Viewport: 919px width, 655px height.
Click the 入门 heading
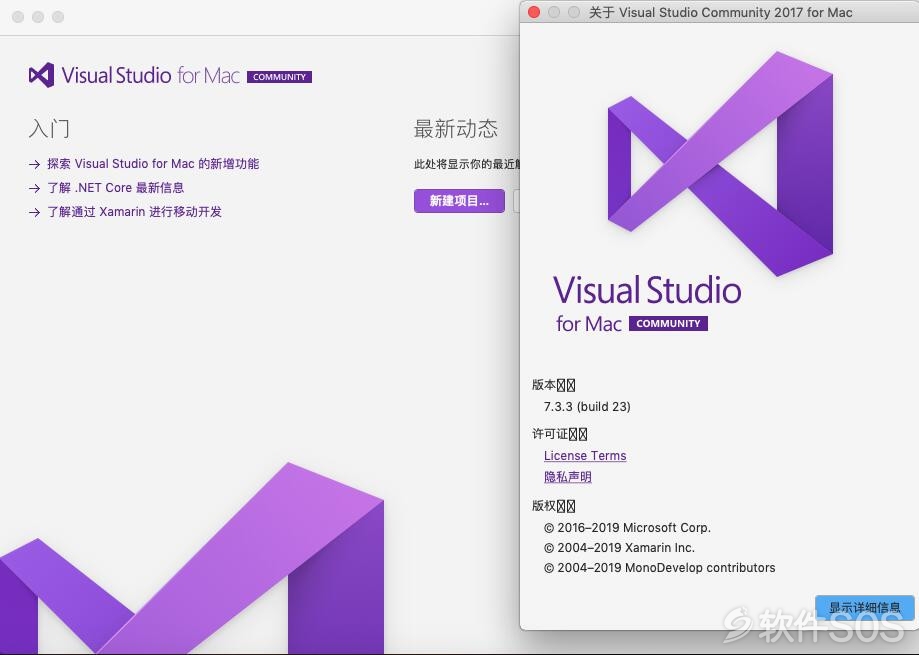point(49,128)
